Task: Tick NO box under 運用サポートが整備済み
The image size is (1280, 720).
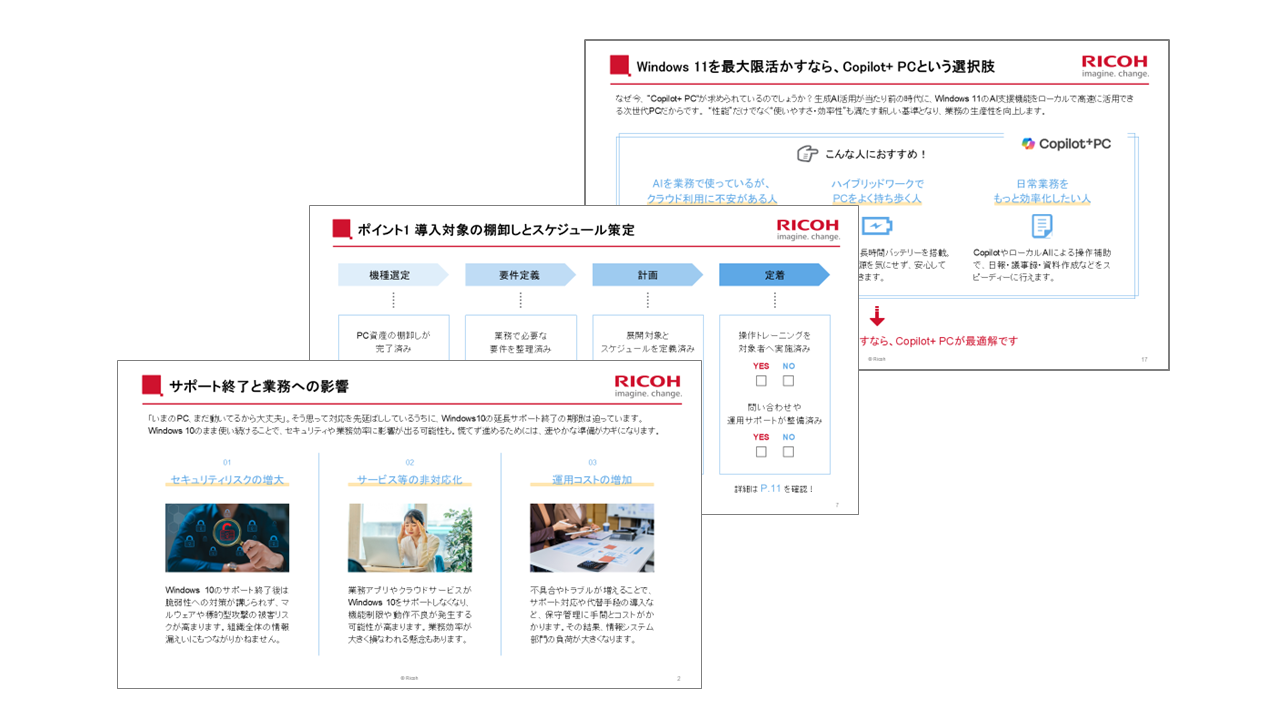Action: coord(788,452)
